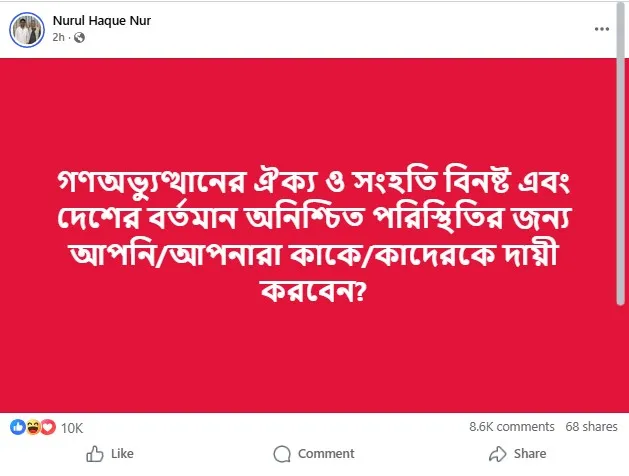Click the red heart Love reaction emoji
This screenshot has width=629, height=476.
pyautogui.click(x=46, y=427)
